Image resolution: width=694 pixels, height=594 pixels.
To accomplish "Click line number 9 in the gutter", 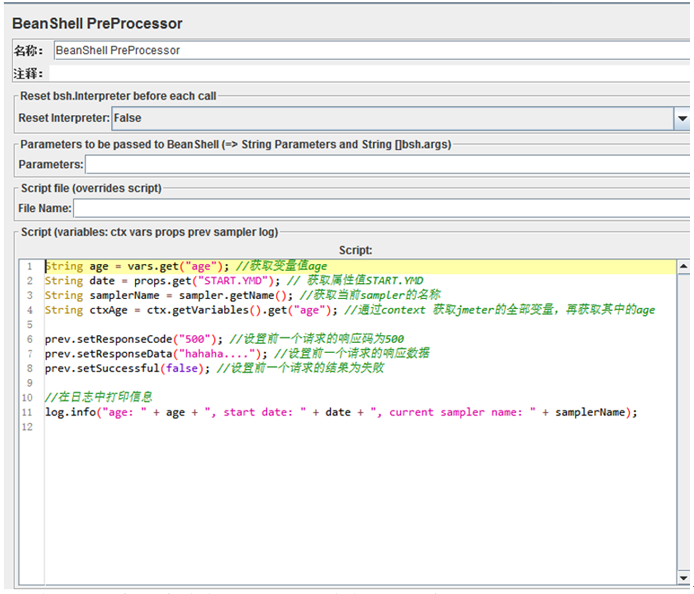I will [x=30, y=383].
